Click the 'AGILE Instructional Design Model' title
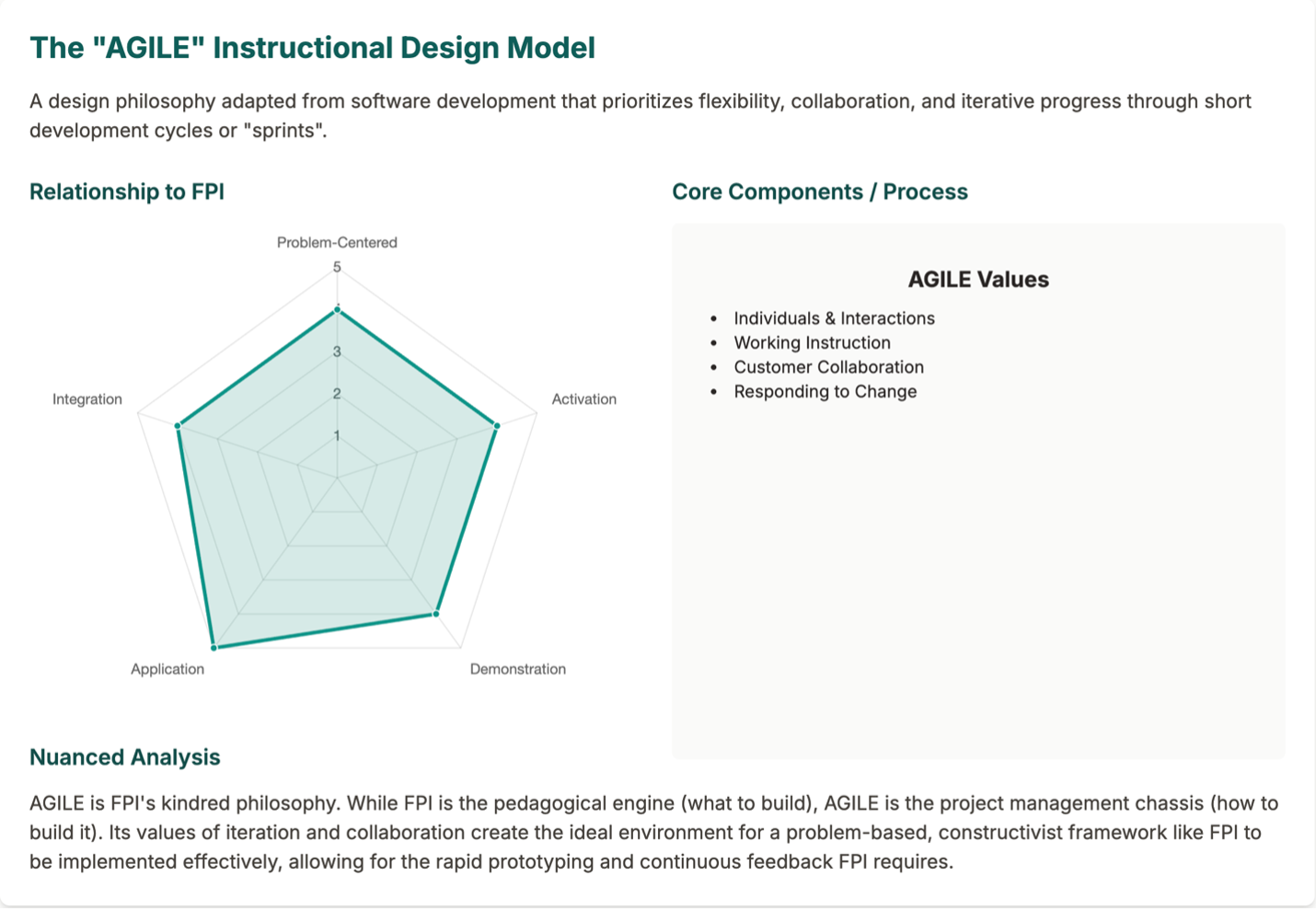The height and width of the screenshot is (911, 1316). 312,48
